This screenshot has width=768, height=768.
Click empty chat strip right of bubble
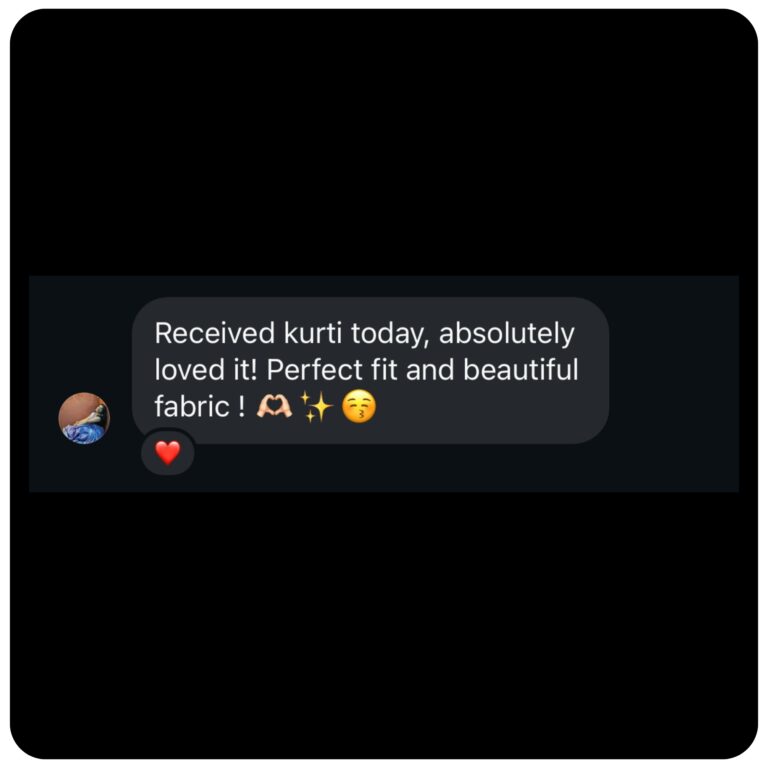674,371
